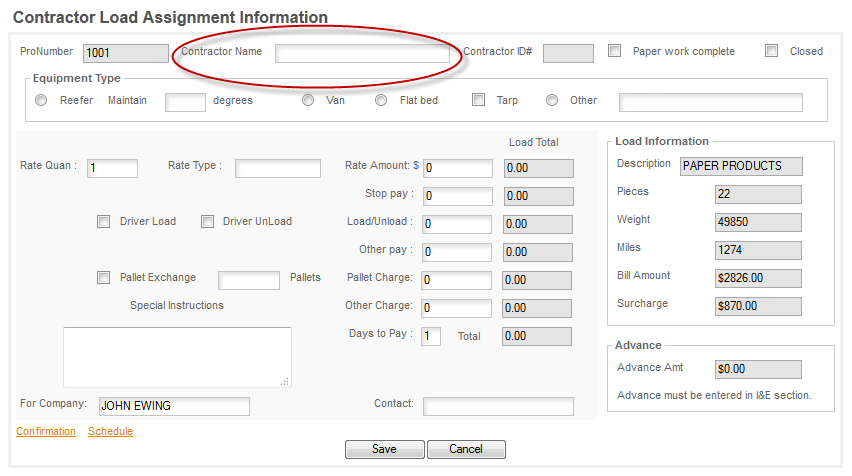Click the Load/Unload load total field

tap(538, 224)
